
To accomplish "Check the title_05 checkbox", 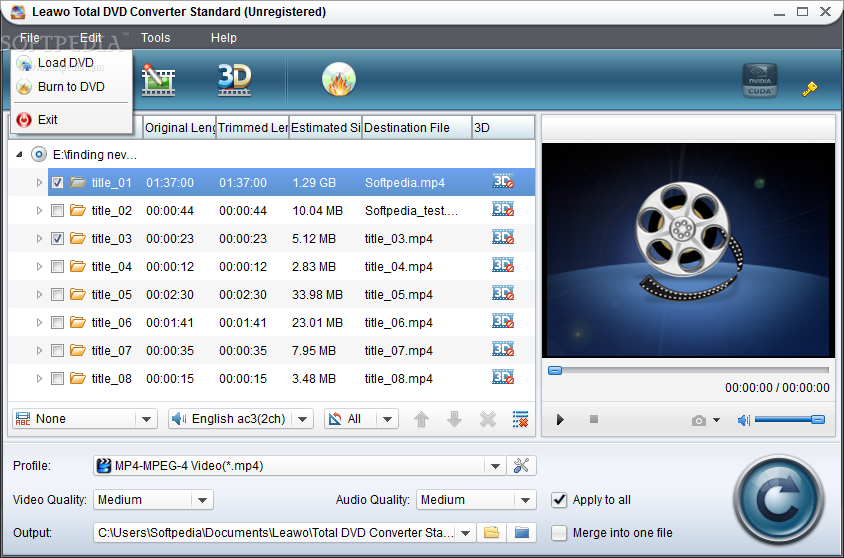I will 57,294.
